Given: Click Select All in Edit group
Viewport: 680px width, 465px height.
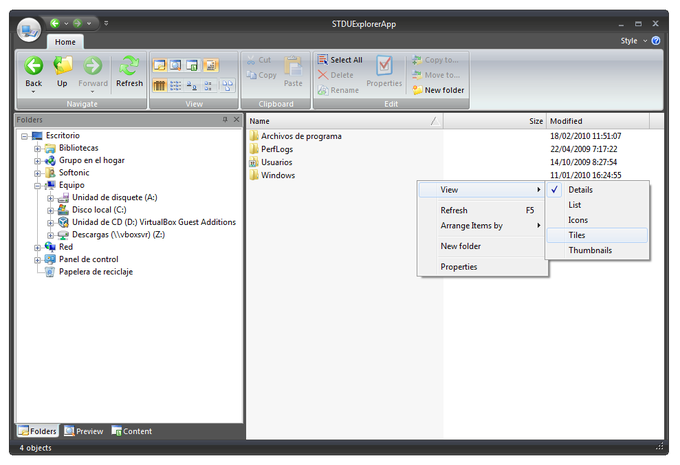Looking at the screenshot, I should pos(340,60).
